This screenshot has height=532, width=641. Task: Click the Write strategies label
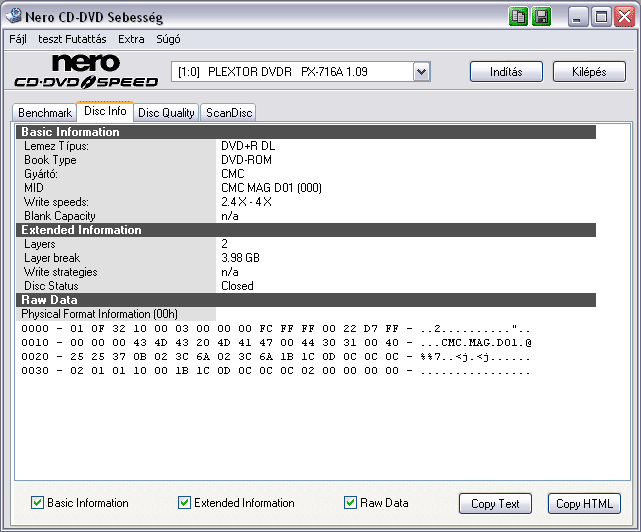pos(61,272)
